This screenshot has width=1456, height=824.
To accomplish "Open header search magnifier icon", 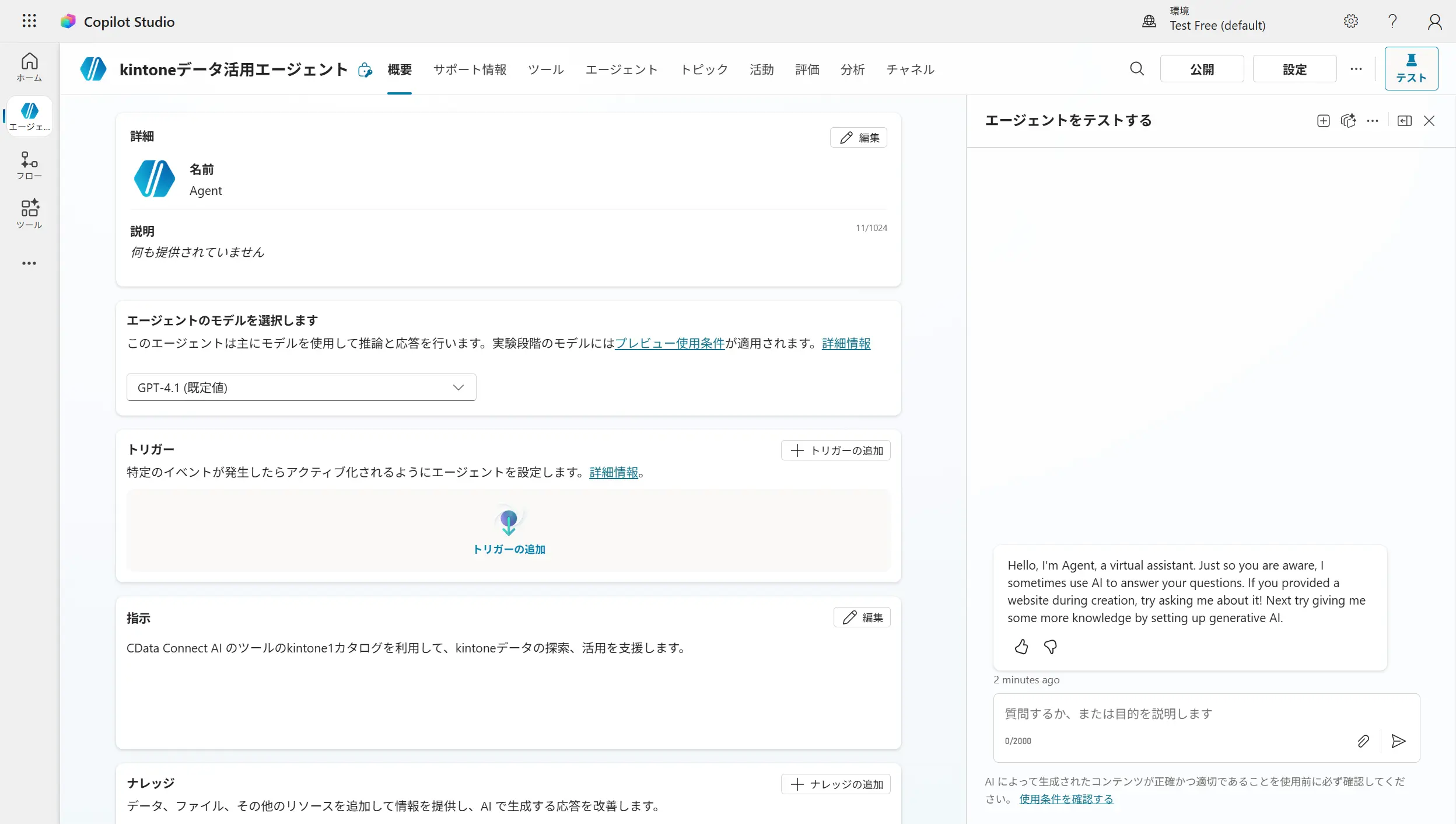I will tap(1136, 69).
